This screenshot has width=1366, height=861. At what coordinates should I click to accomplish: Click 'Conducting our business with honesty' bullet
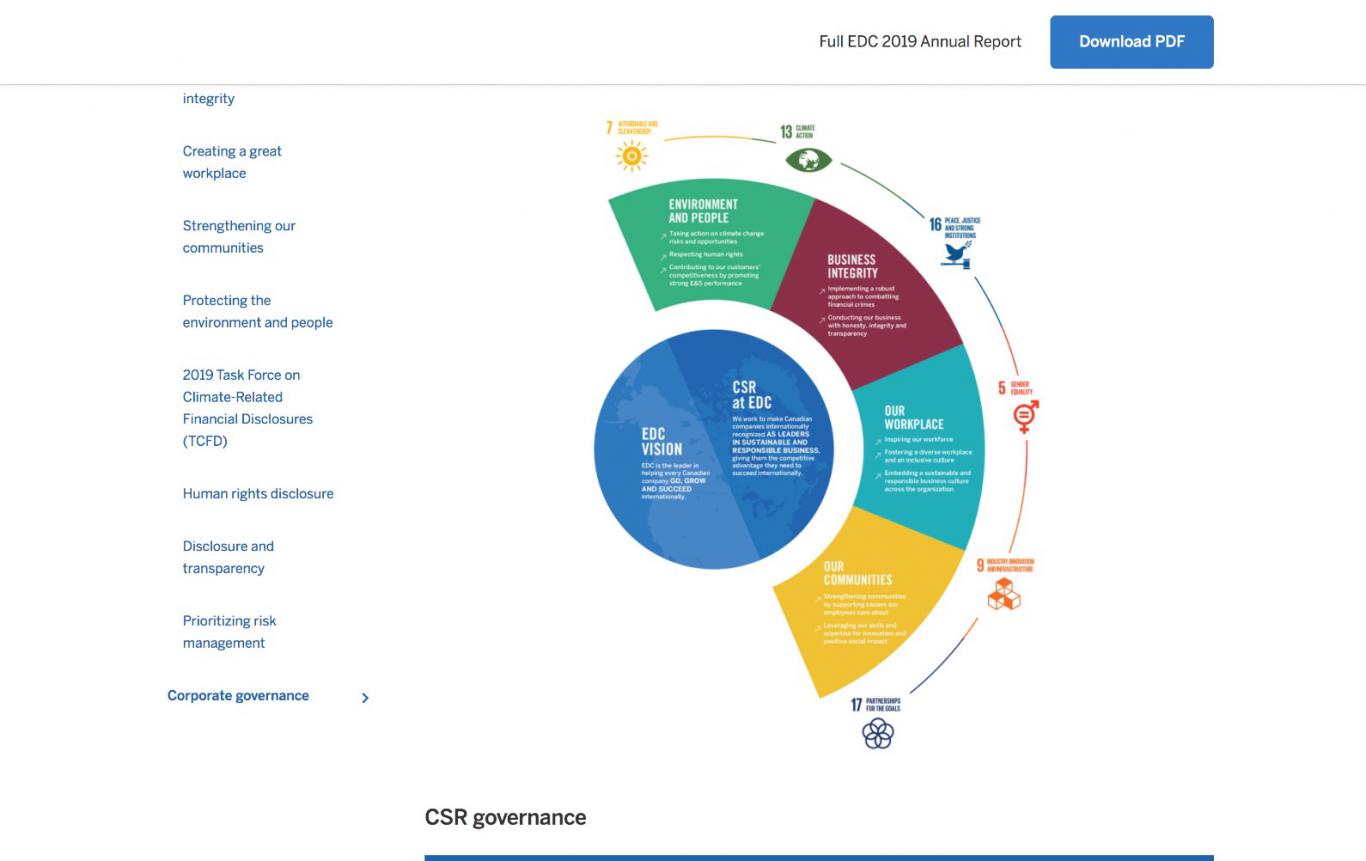click(x=867, y=325)
